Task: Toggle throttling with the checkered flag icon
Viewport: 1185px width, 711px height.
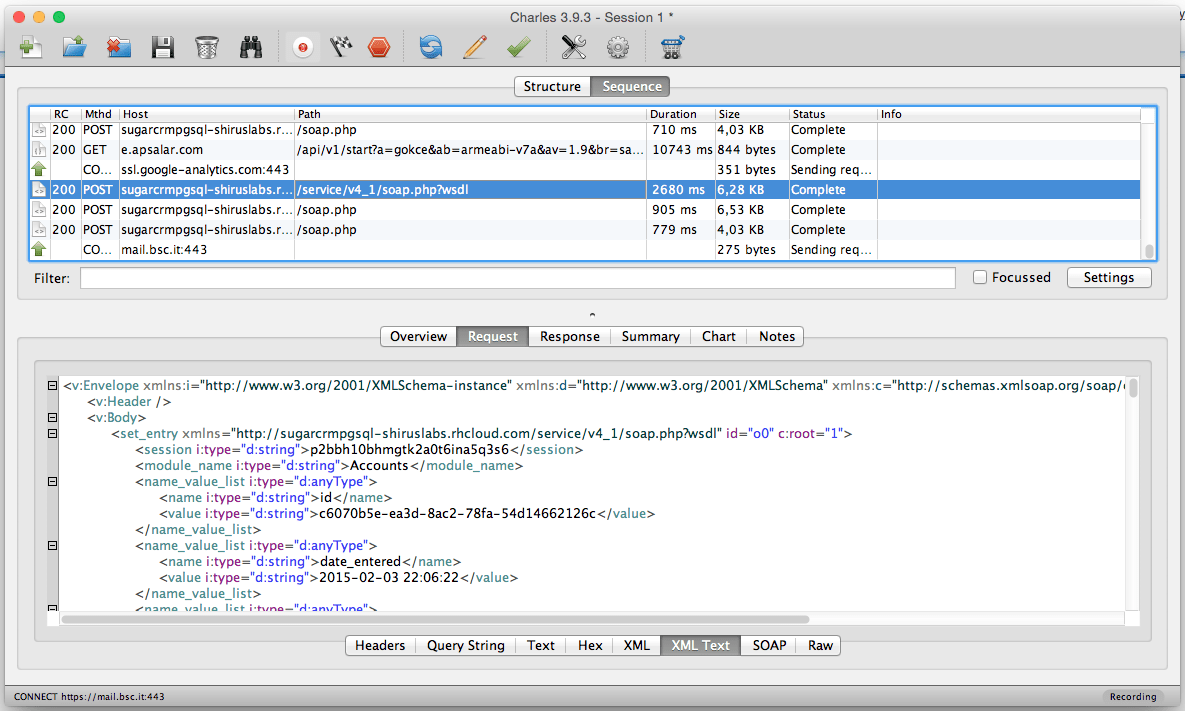Action: coord(341,48)
